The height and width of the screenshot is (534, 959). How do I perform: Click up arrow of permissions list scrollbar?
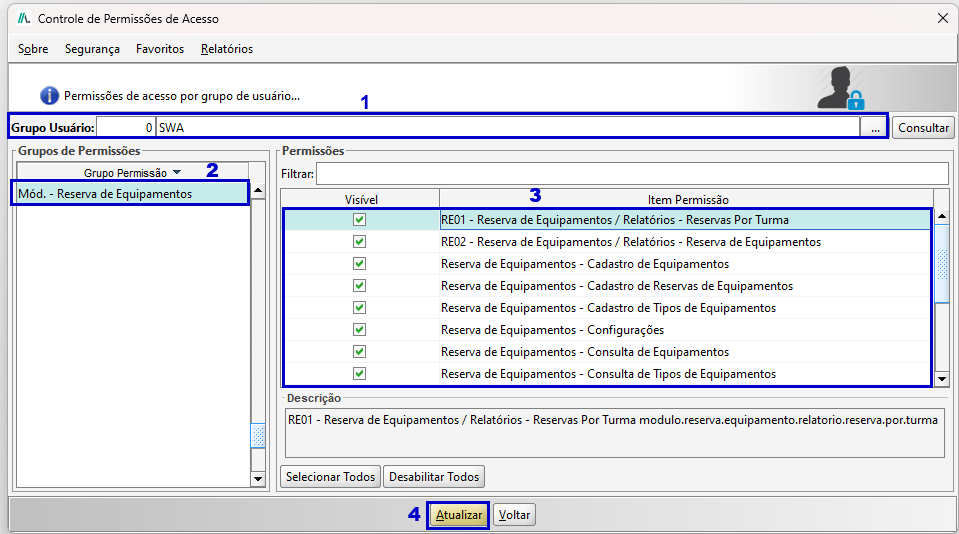[x=942, y=216]
